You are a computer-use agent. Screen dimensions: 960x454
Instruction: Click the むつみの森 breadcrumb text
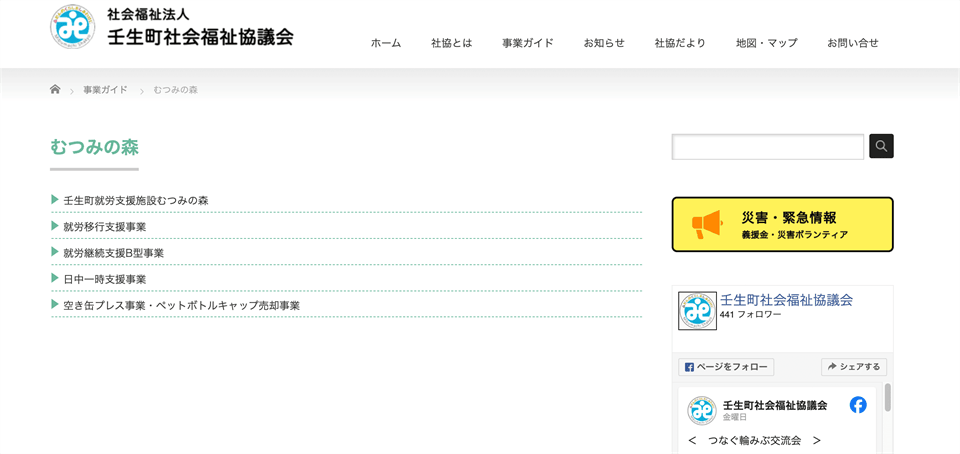(x=176, y=90)
